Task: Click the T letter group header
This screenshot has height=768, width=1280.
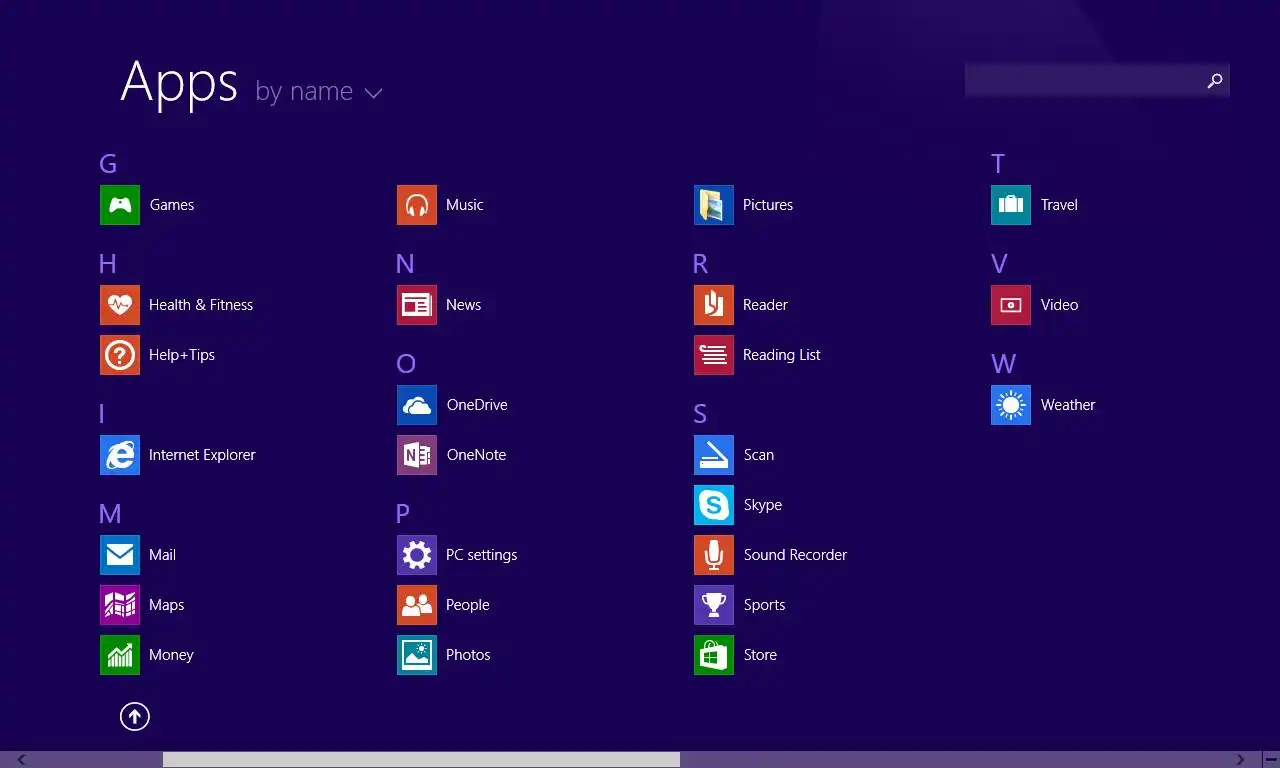Action: [x=998, y=164]
